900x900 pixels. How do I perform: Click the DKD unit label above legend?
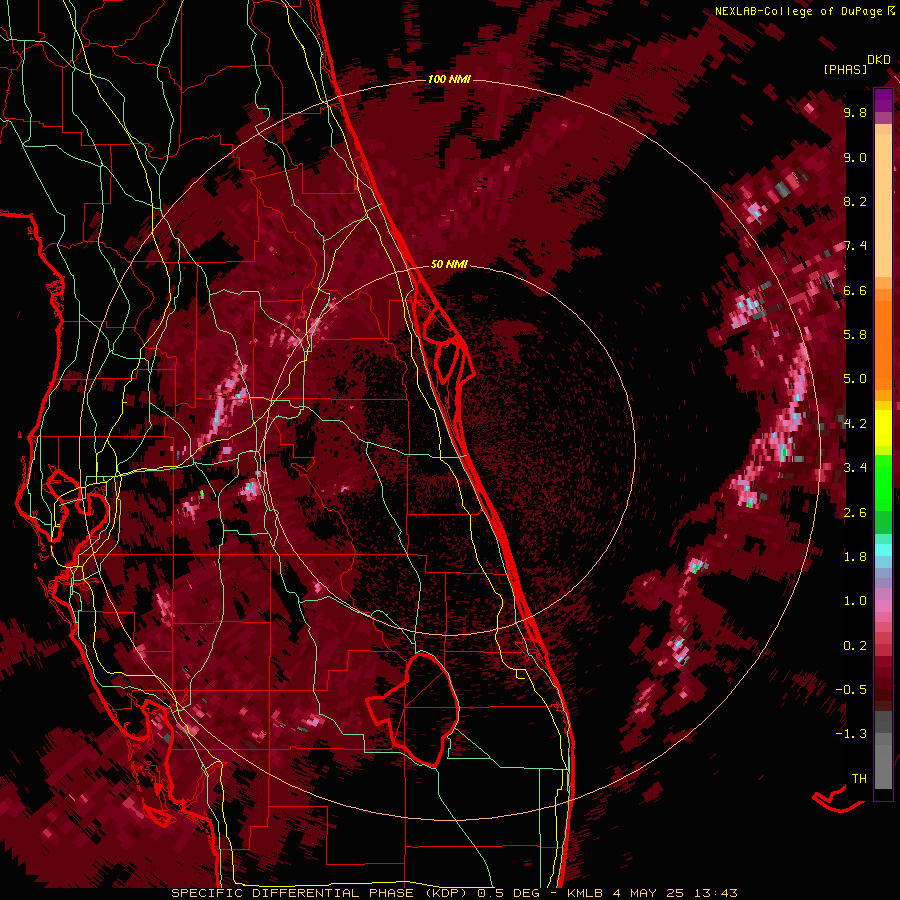pyautogui.click(x=879, y=60)
